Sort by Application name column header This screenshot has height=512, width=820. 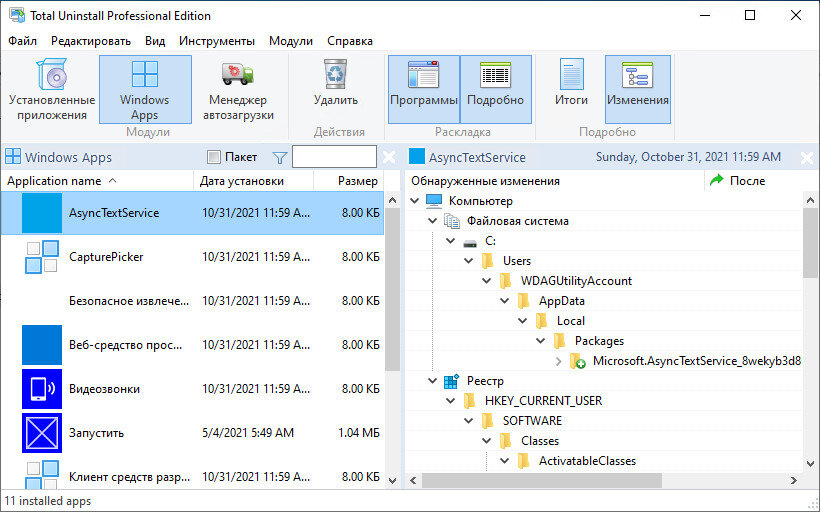tap(97, 181)
